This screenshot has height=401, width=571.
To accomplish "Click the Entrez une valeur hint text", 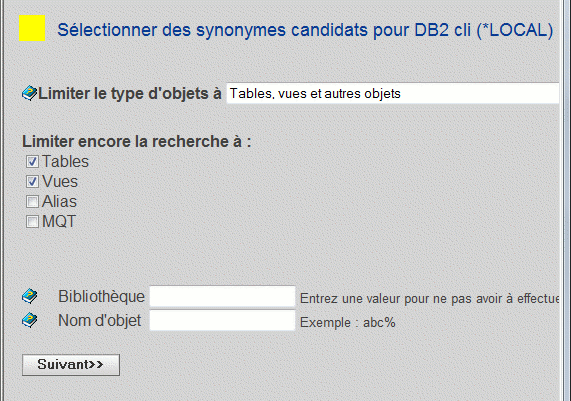I will coord(429,299).
